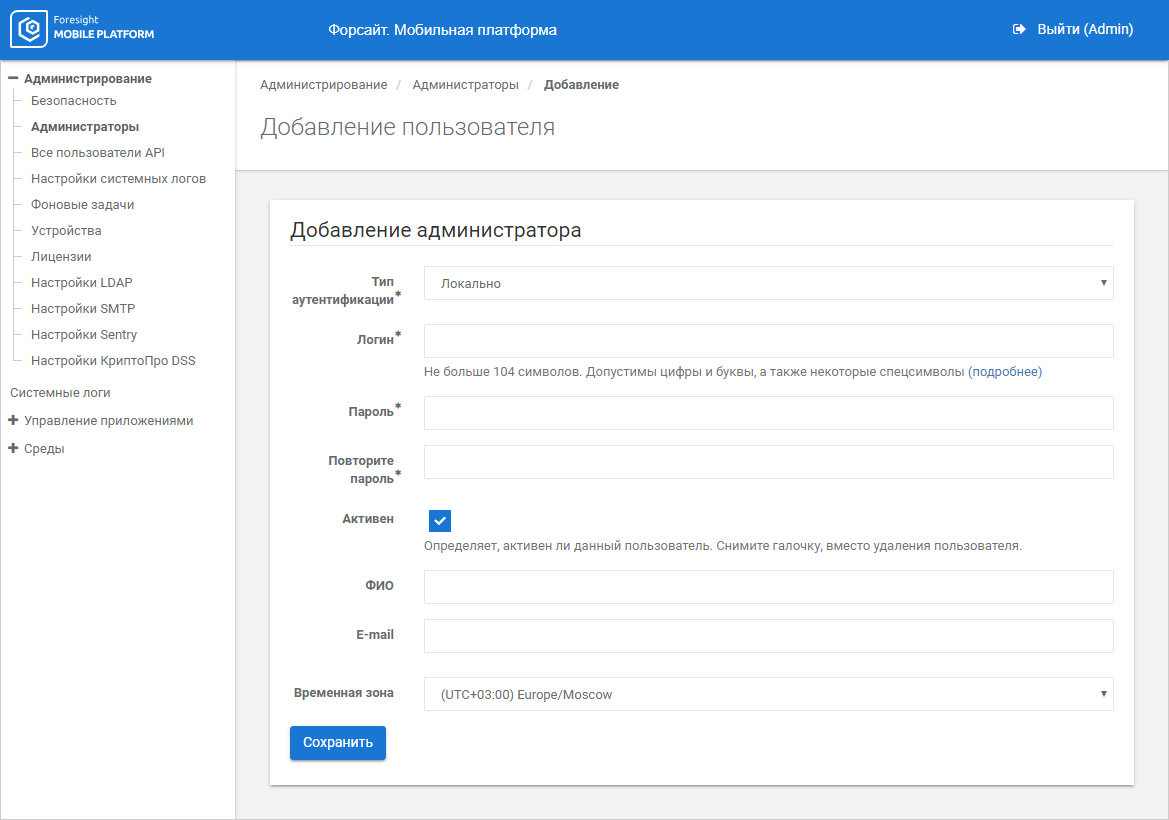Open Настройки SMTP in the sidebar
Image resolution: width=1169 pixels, height=820 pixels.
(x=83, y=309)
